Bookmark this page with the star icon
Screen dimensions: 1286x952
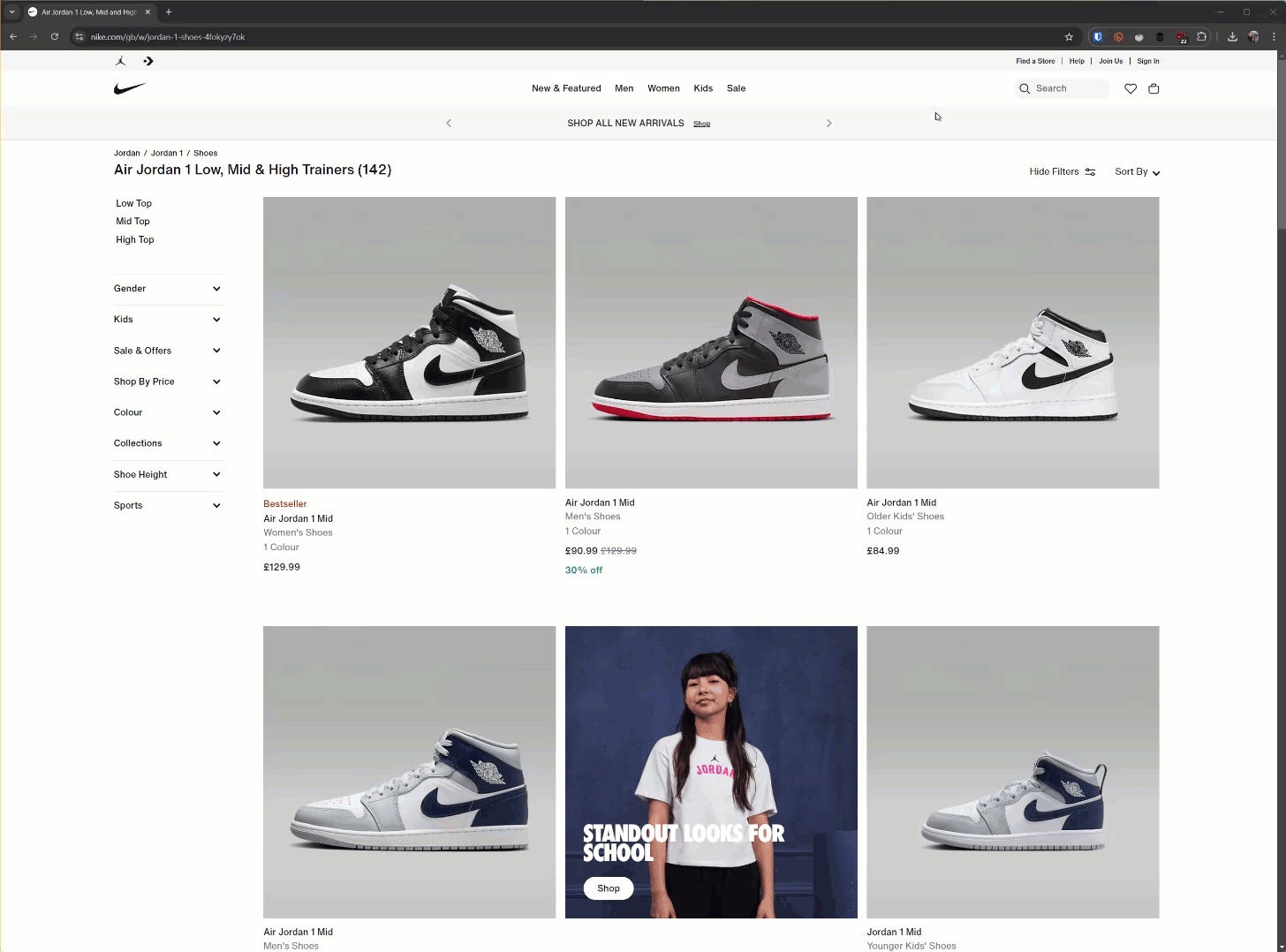(x=1069, y=36)
